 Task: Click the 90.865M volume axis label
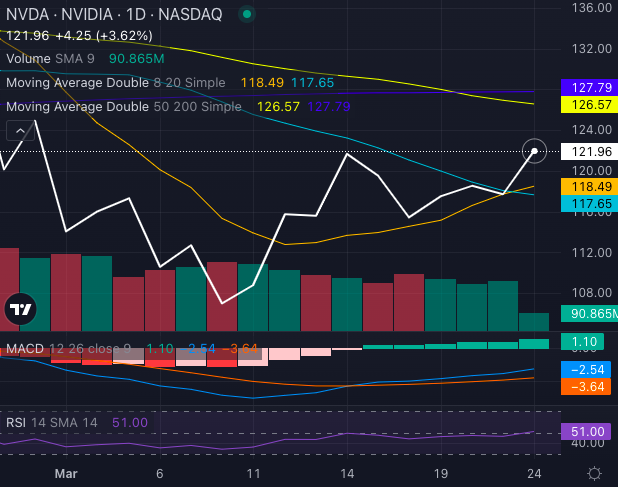(x=588, y=314)
